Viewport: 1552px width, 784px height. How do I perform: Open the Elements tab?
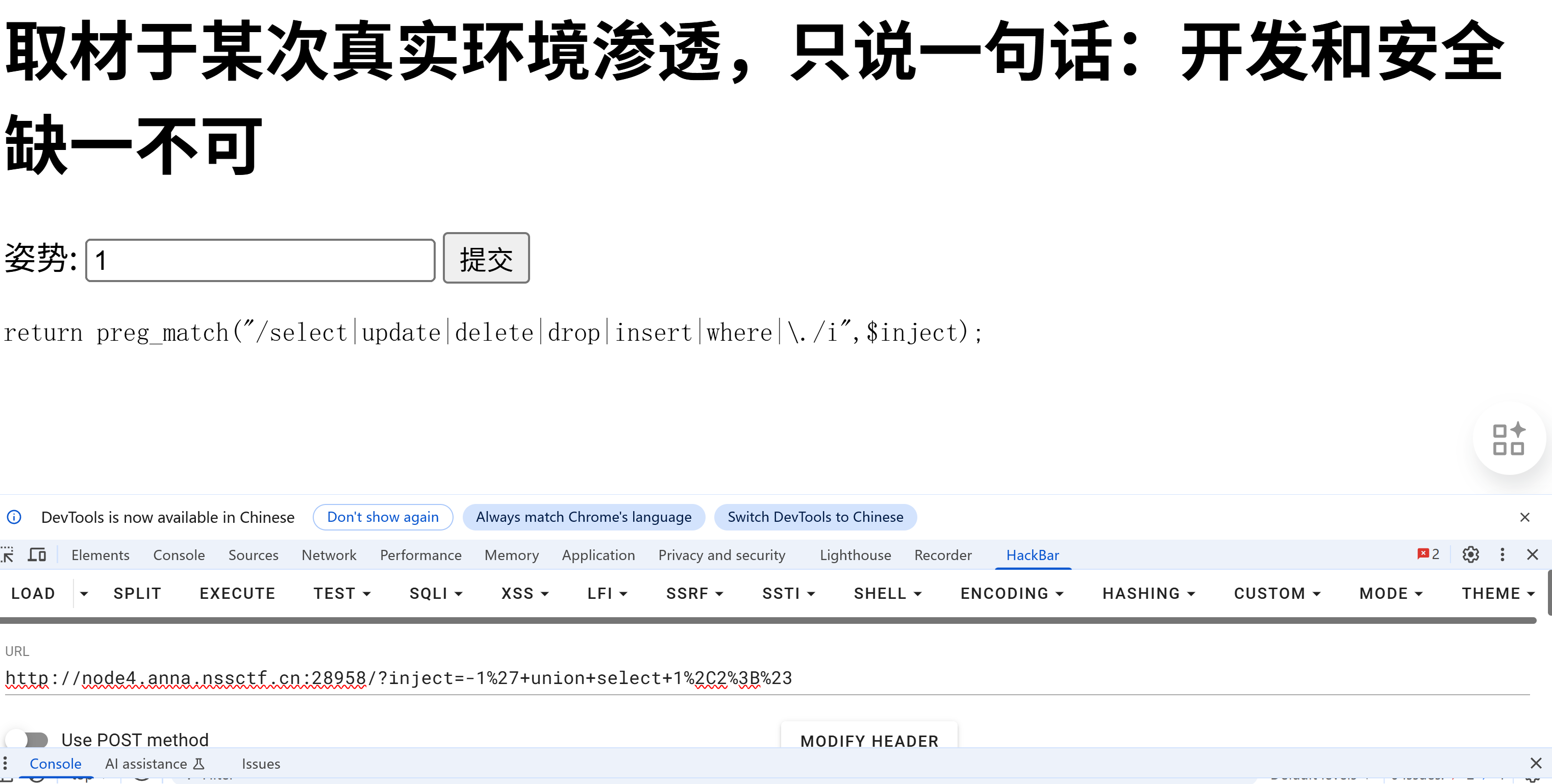pos(100,555)
